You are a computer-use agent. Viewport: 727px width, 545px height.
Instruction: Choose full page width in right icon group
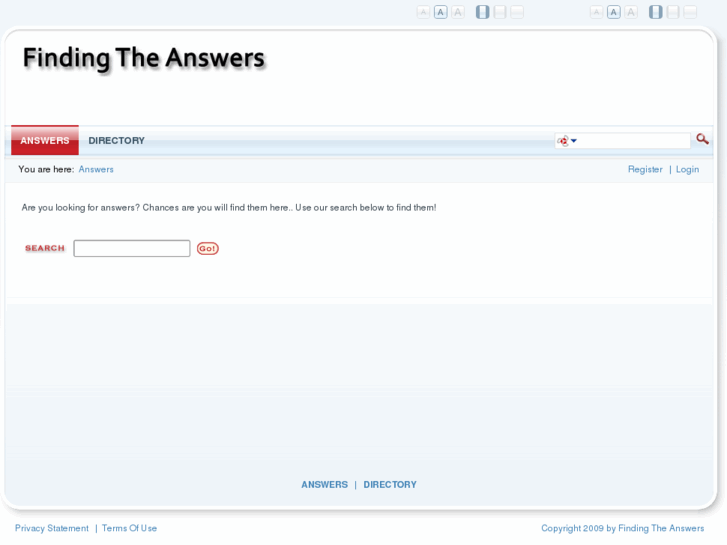690,12
